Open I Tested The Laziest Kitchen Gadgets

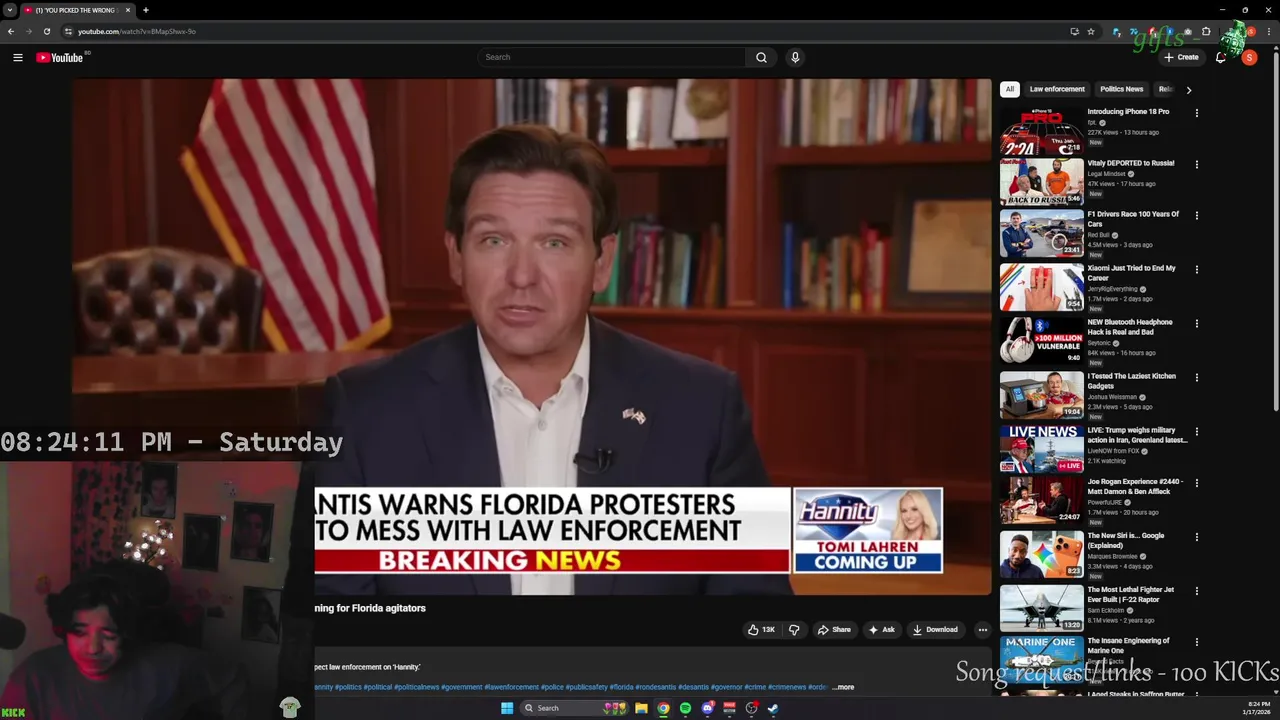(1134, 381)
